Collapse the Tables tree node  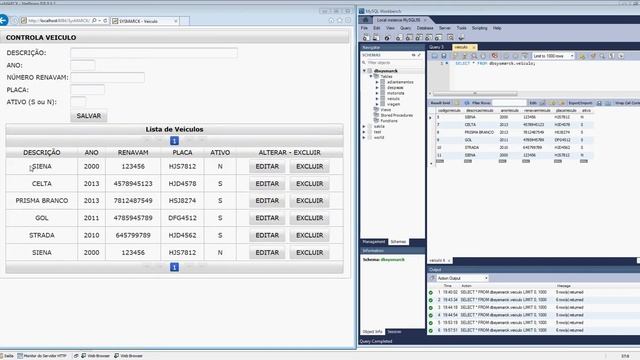[x=371, y=76]
